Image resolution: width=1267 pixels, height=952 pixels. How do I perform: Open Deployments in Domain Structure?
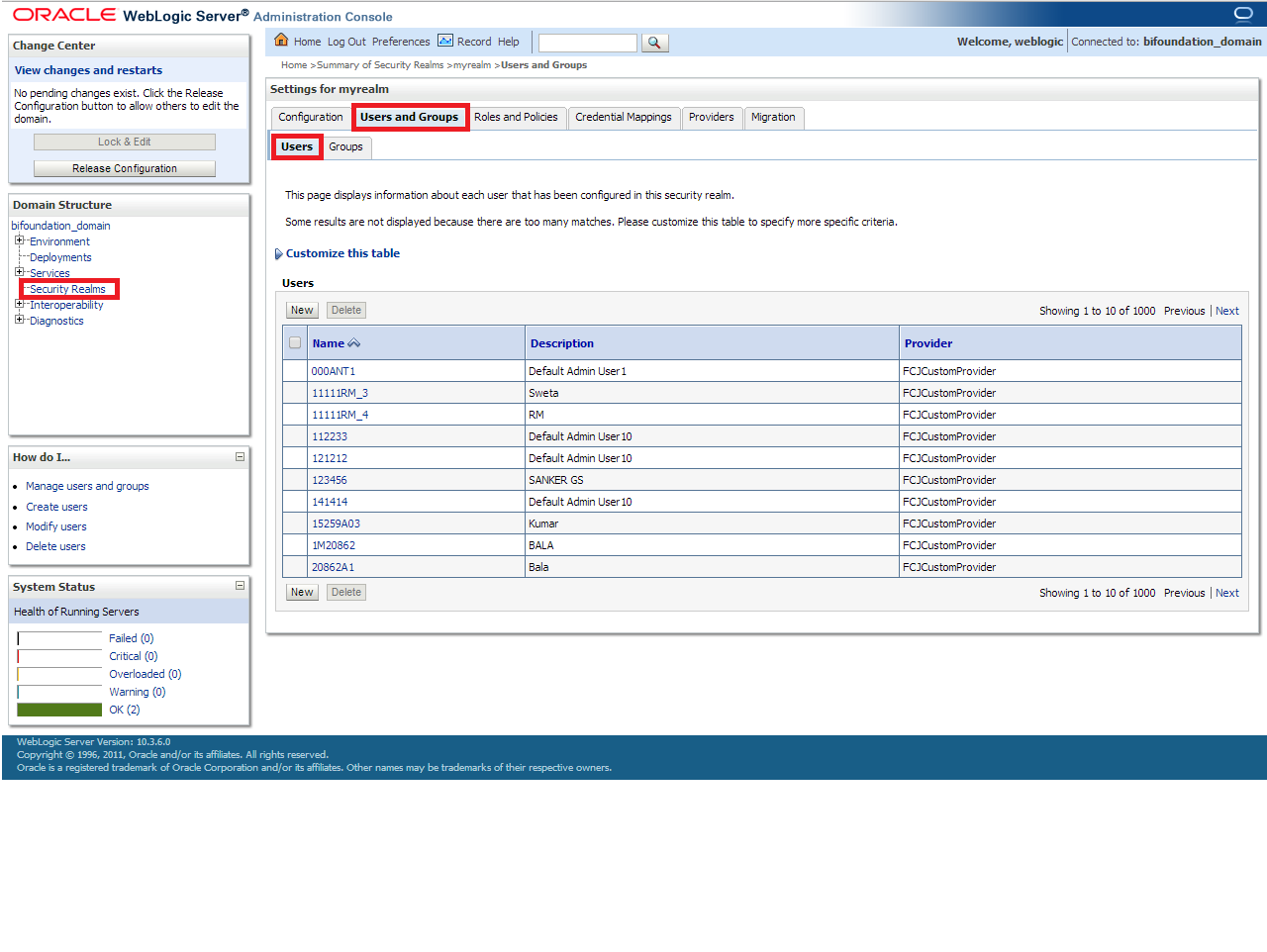coord(60,257)
